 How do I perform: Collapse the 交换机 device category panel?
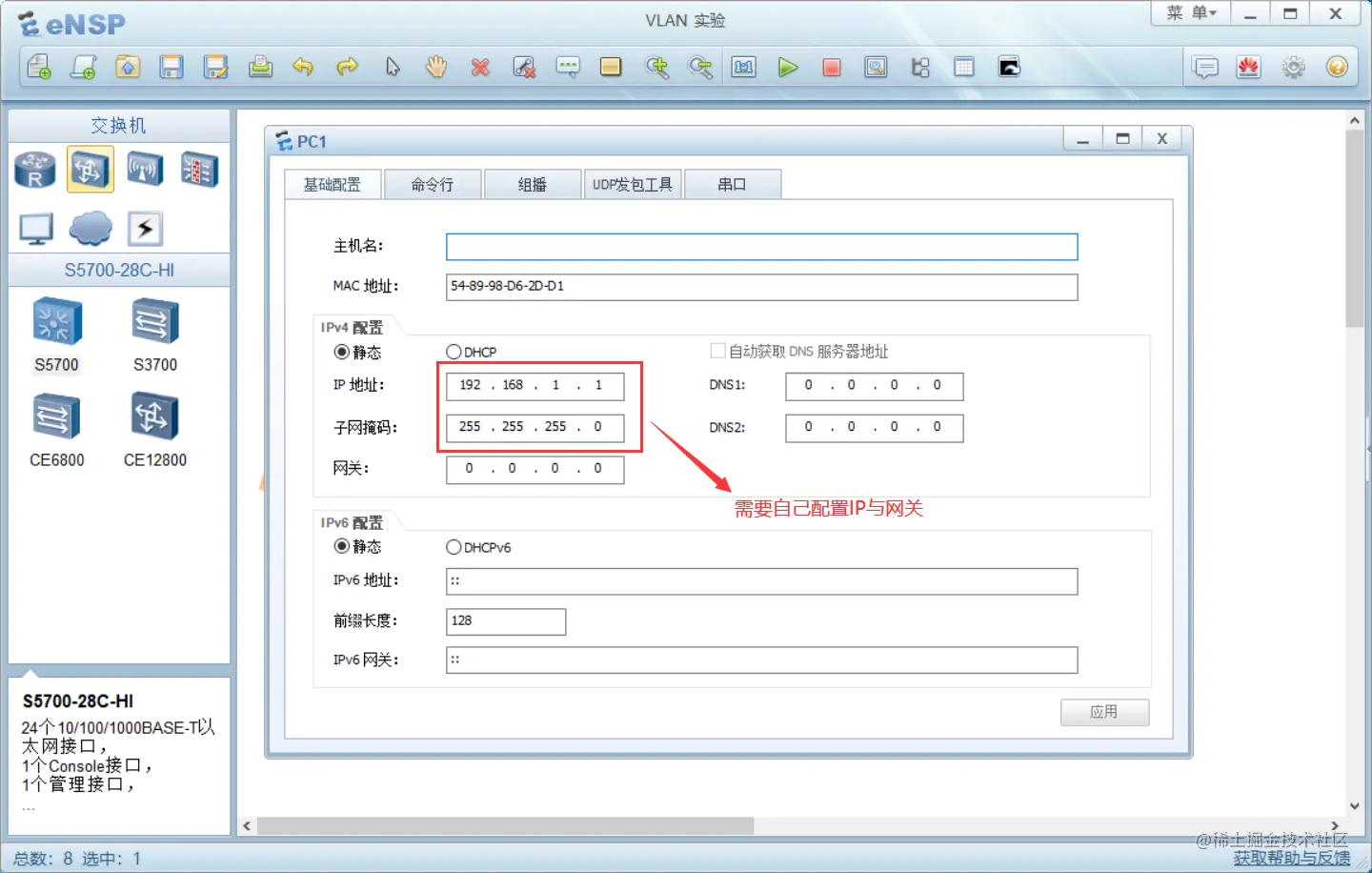point(118,125)
